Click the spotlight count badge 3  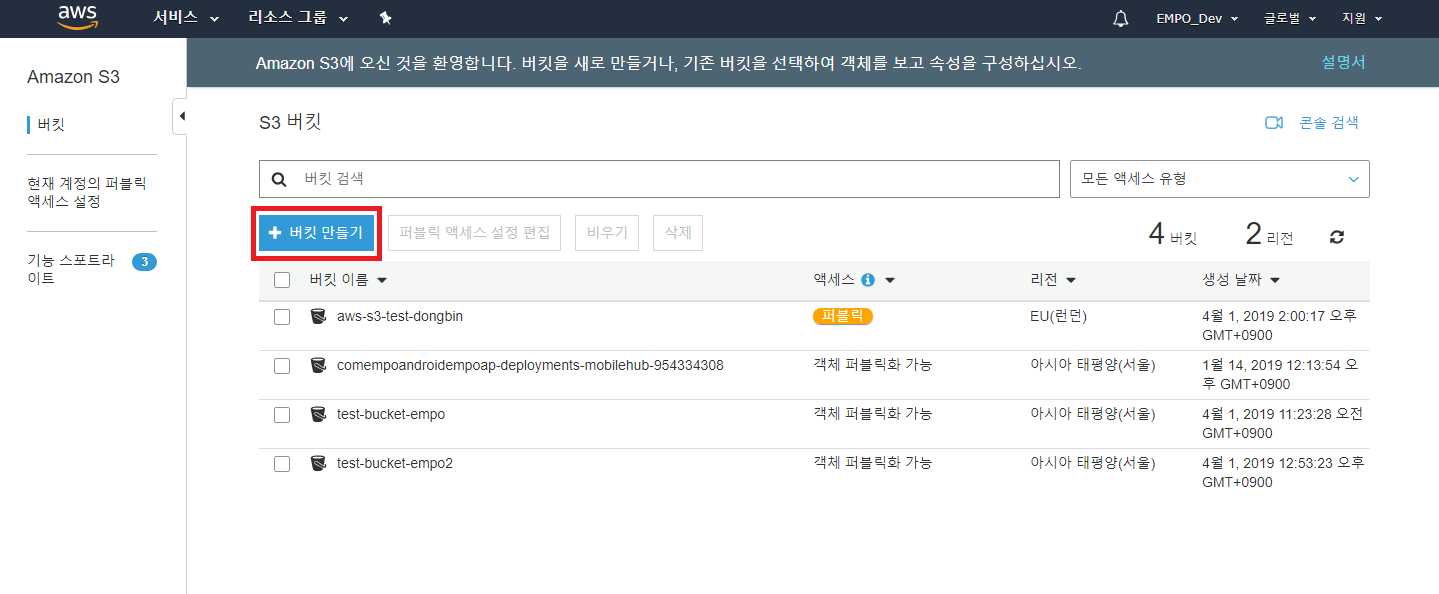click(145, 262)
